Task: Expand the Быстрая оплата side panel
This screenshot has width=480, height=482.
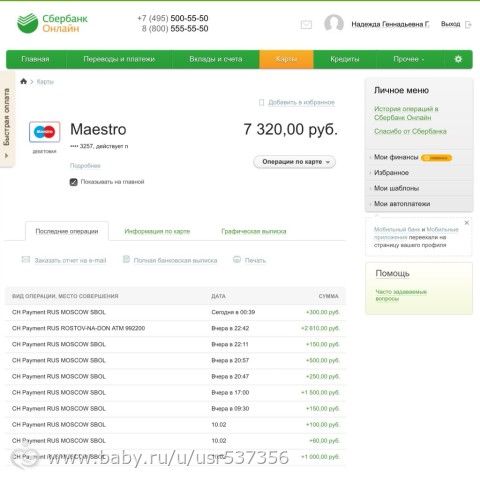Action: pos(7,119)
